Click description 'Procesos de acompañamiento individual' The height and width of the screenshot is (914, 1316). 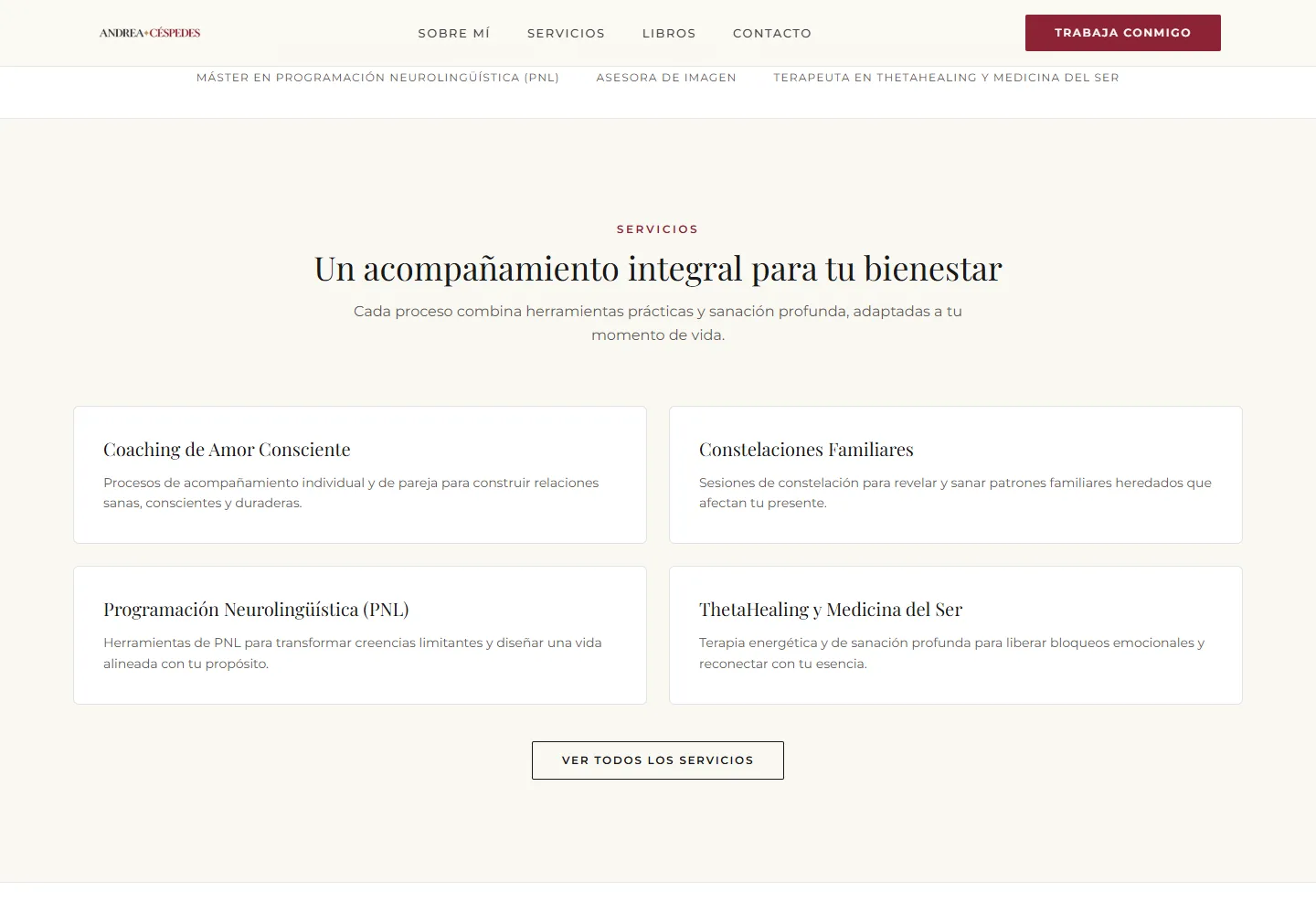[351, 493]
